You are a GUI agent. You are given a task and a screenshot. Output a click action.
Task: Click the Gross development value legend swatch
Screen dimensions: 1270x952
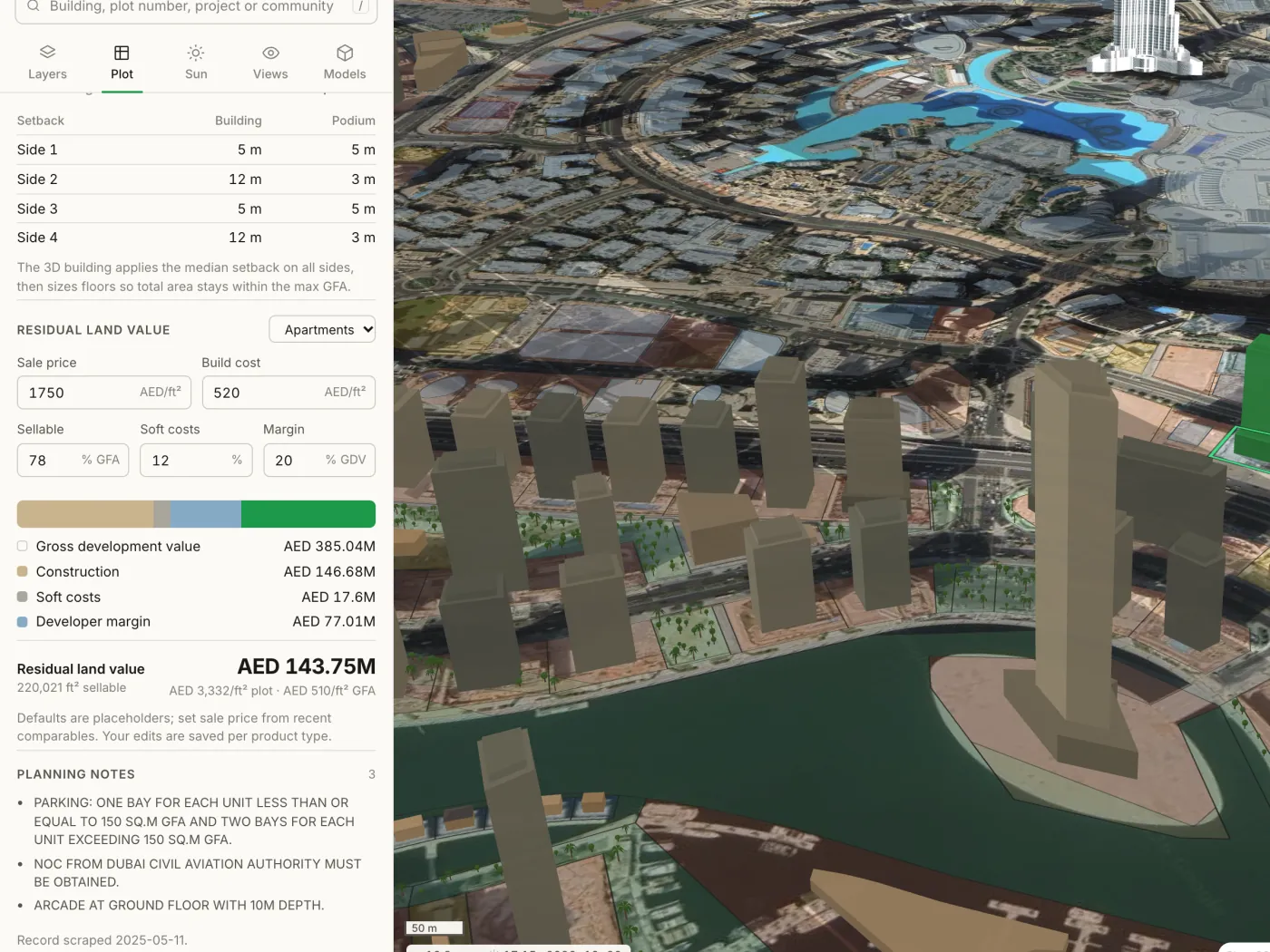(x=23, y=546)
